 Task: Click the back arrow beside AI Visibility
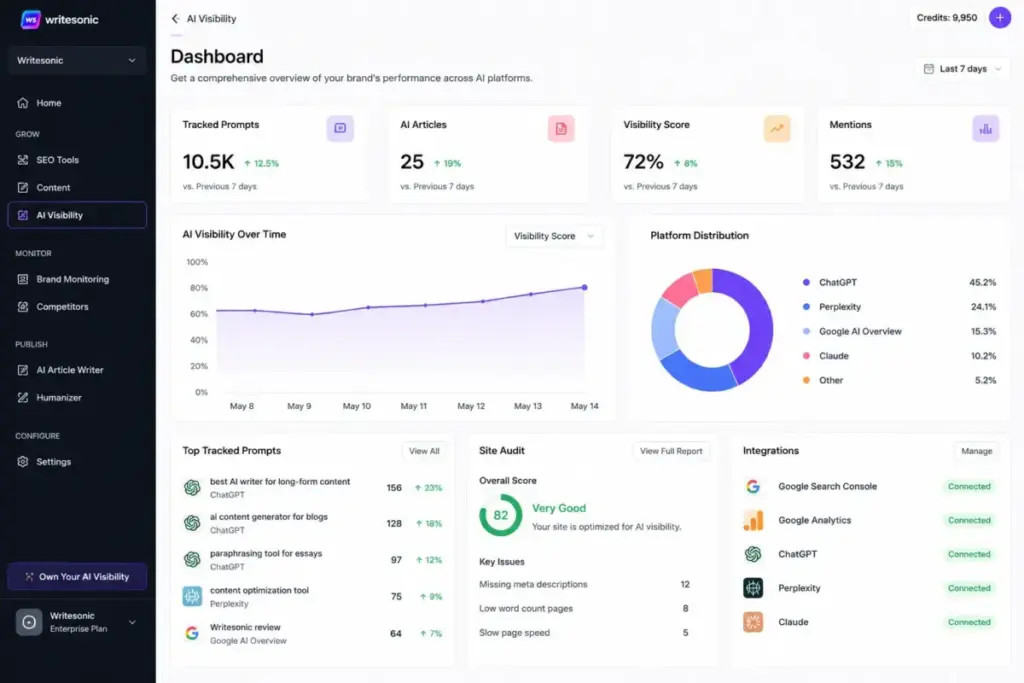(175, 19)
